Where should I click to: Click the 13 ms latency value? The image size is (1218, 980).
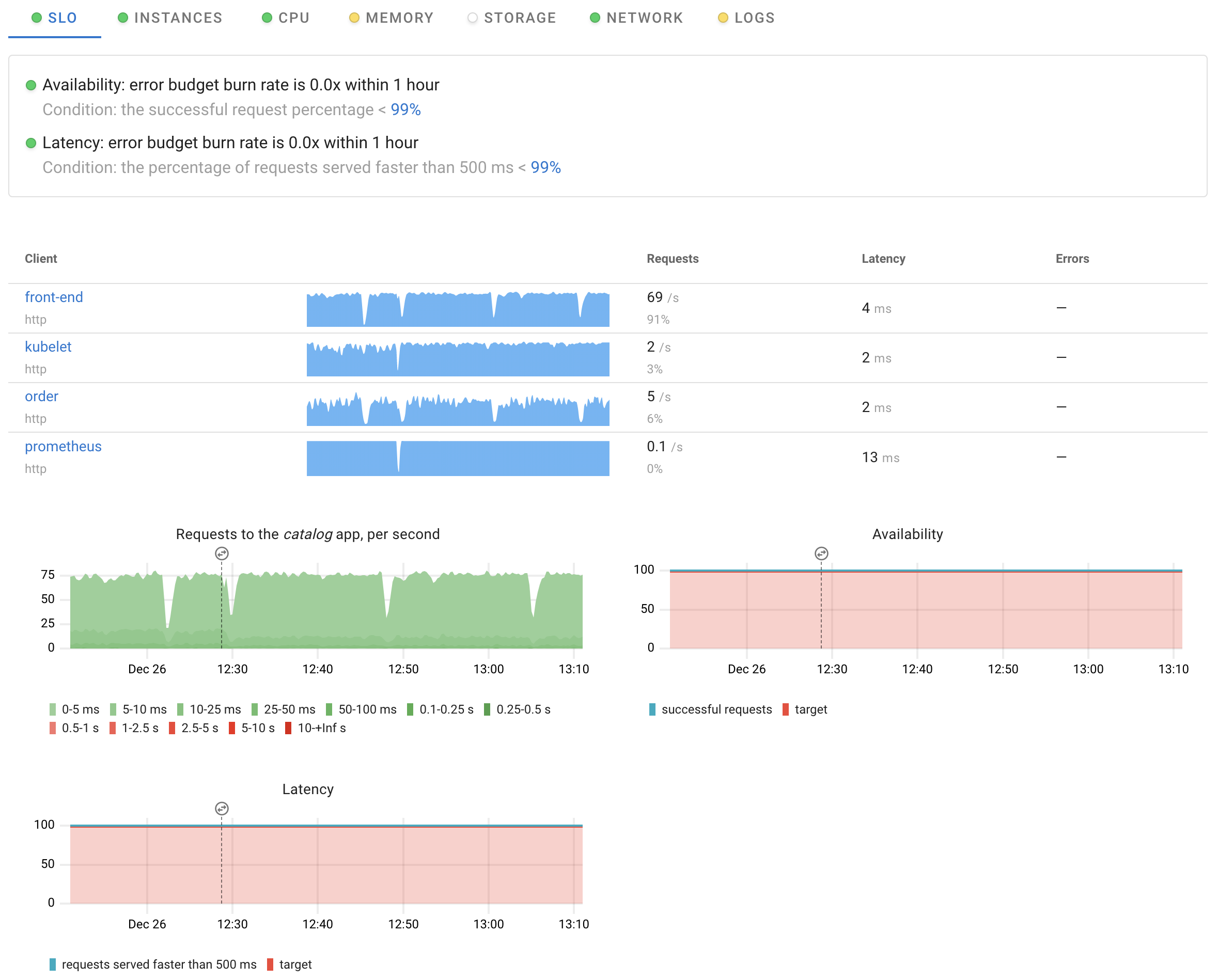[880, 457]
